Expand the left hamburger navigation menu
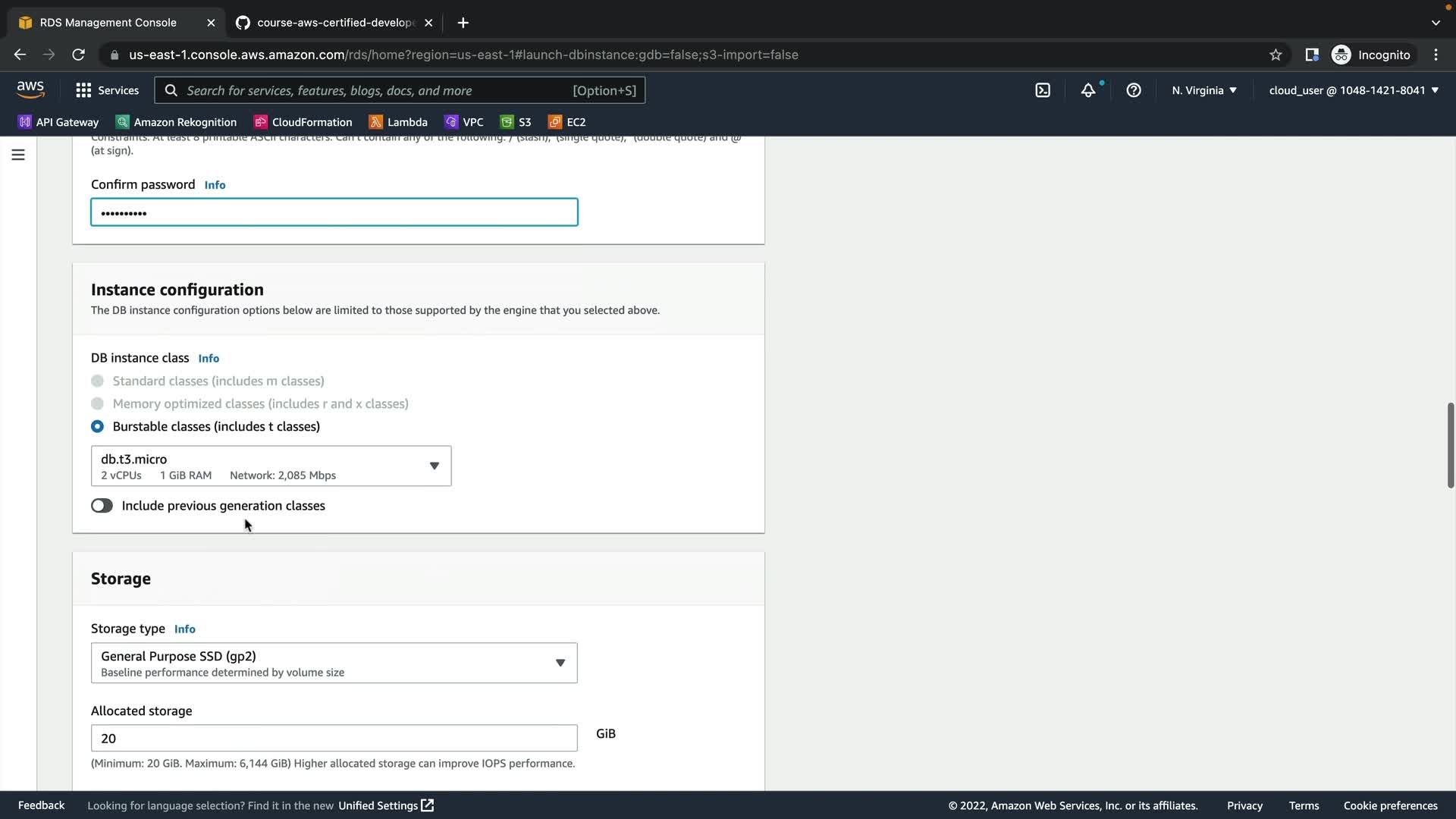1456x819 pixels. coord(18,155)
